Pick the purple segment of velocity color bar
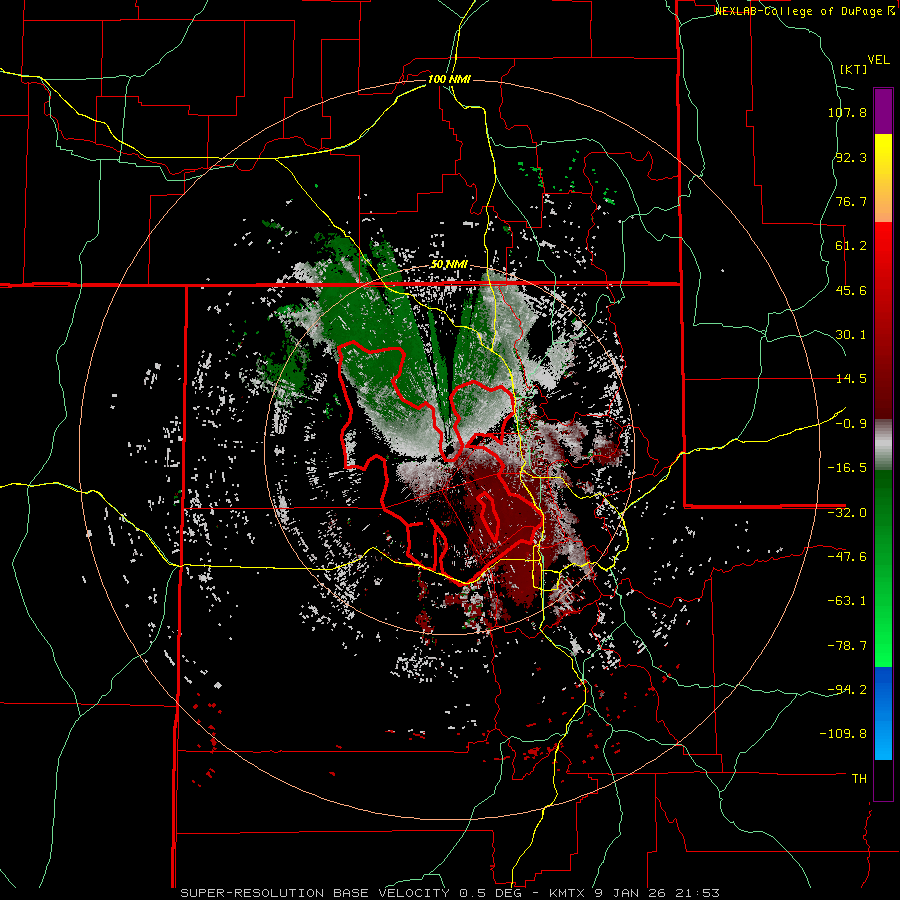This screenshot has width=900, height=900. 883,111
